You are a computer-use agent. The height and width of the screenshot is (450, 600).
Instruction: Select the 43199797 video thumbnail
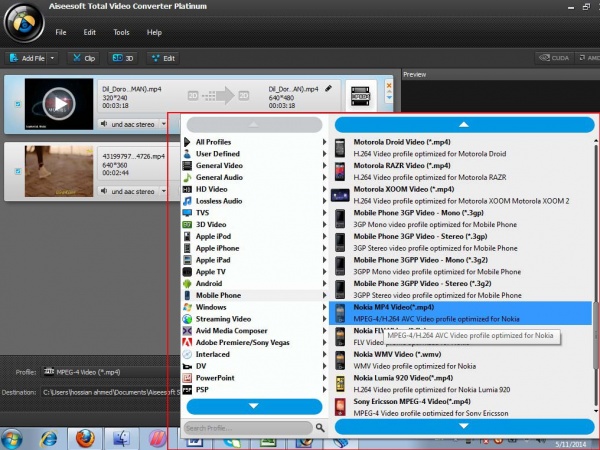tap(59, 171)
